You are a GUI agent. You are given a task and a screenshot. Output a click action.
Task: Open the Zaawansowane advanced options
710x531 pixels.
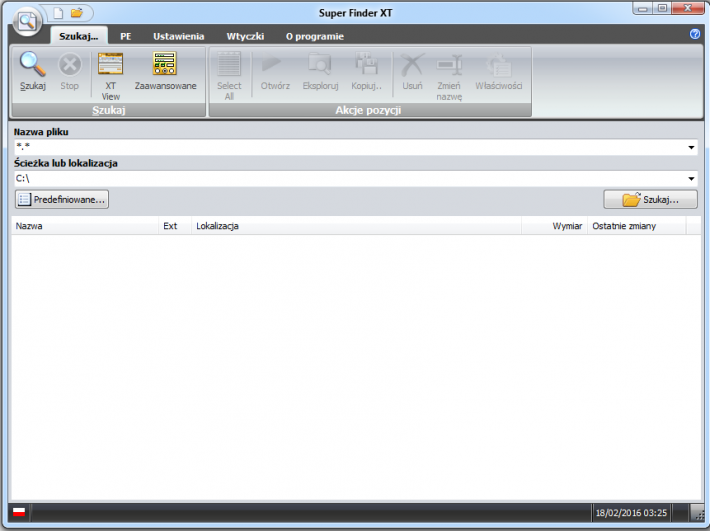coord(165,64)
